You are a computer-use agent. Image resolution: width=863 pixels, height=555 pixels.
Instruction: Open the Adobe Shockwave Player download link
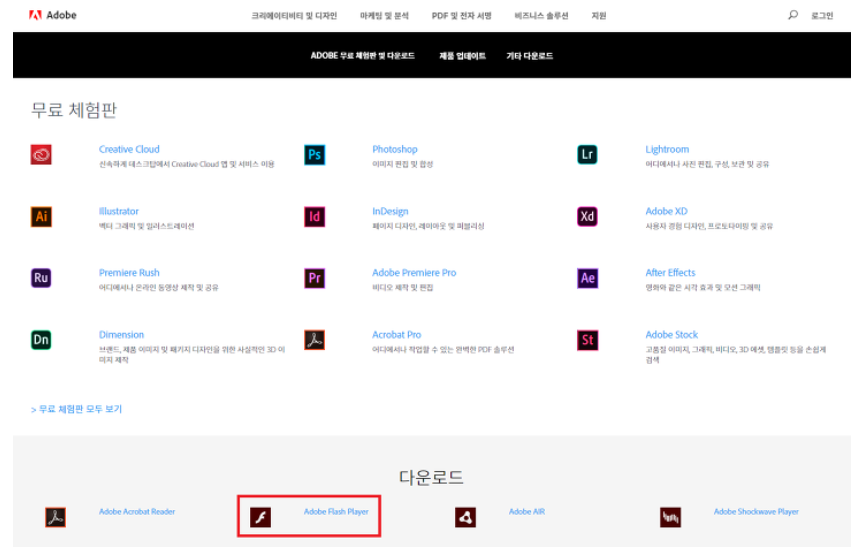pyautogui.click(x=756, y=512)
